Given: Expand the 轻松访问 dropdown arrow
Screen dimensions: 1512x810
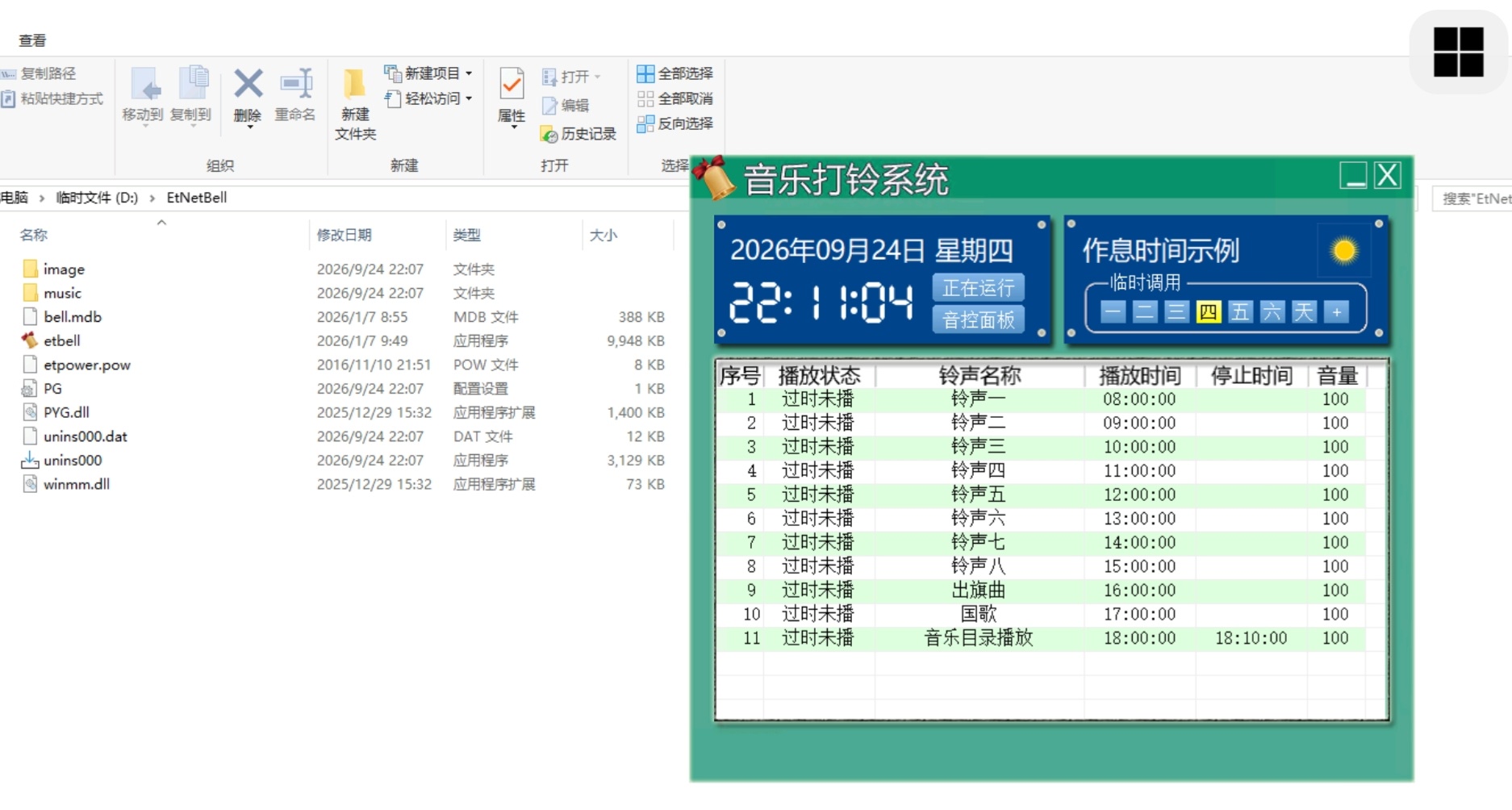Looking at the screenshot, I should click(469, 98).
